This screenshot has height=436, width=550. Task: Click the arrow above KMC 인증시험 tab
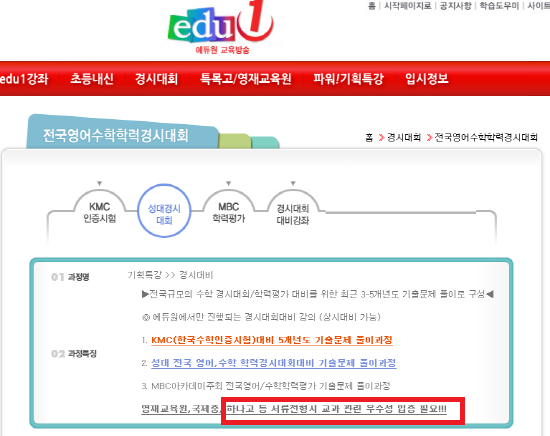point(100,183)
